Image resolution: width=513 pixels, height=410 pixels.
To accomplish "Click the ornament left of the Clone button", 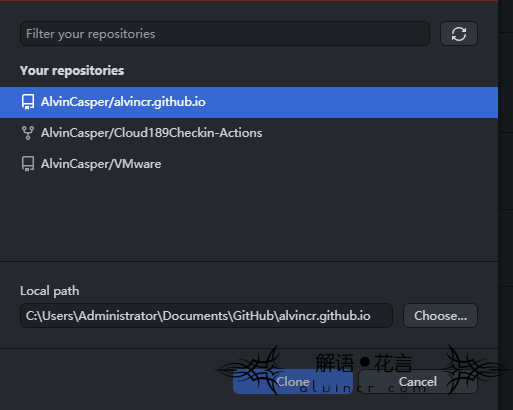I will [251, 369].
